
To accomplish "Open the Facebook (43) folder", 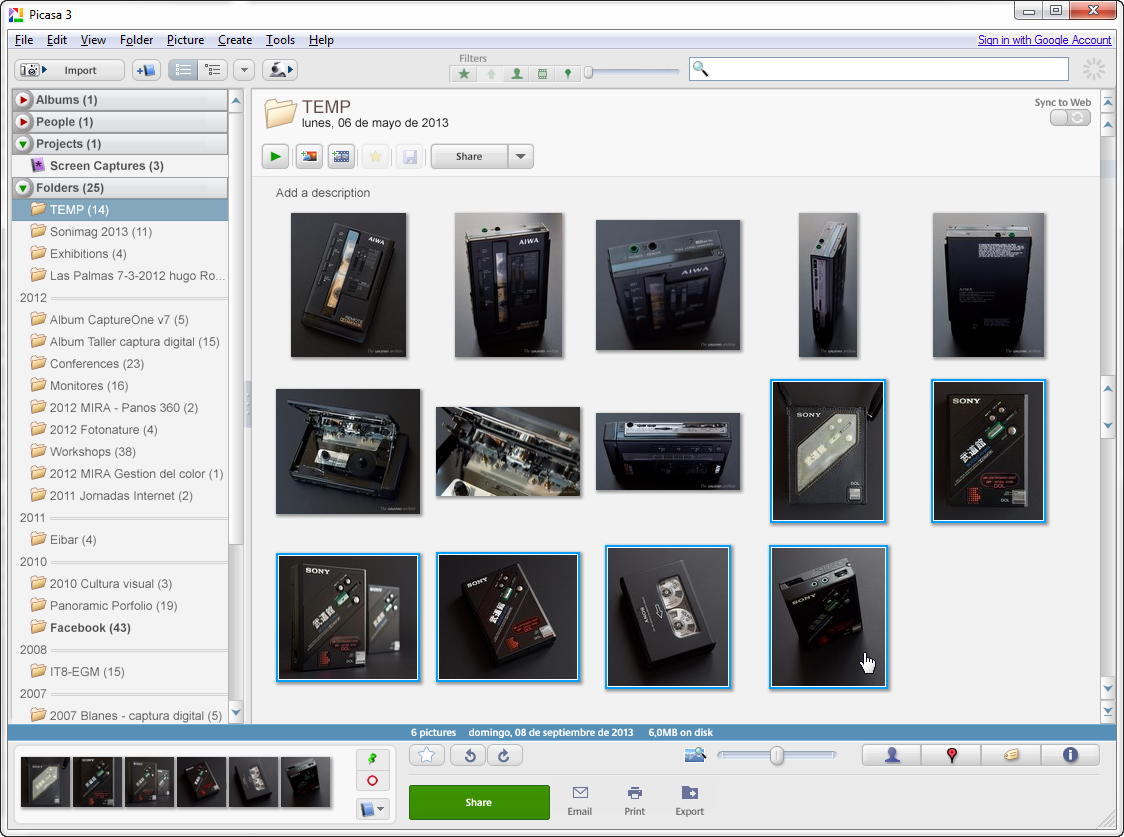I will 90,628.
